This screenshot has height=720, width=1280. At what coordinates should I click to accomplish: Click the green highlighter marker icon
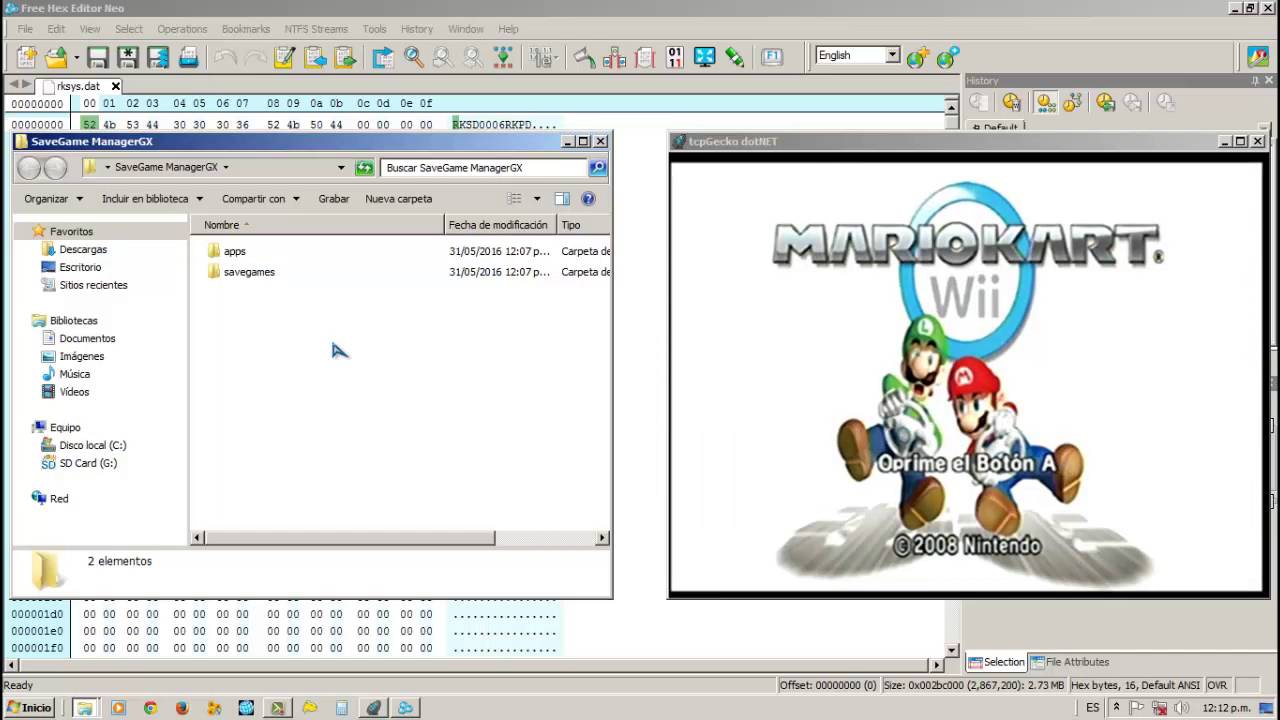coord(735,57)
